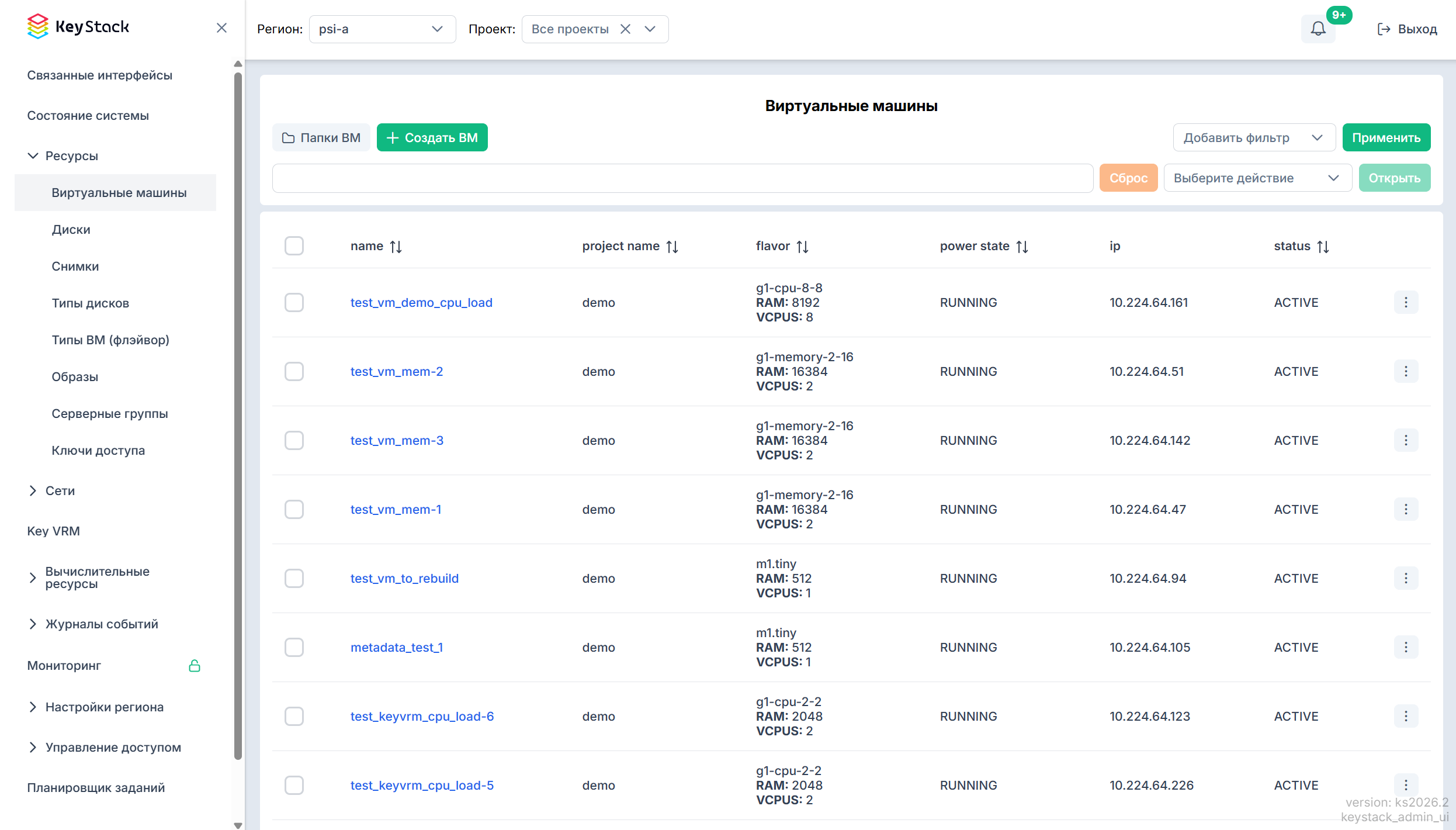Open Диски in the sidebar

point(71,230)
